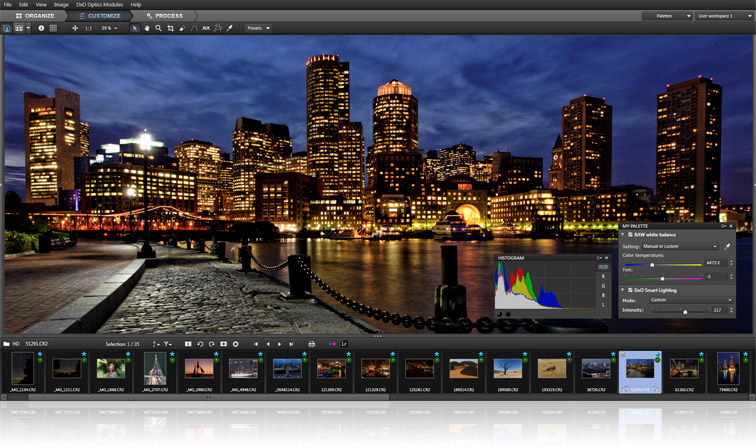Open the DxO Optics Modules menu
Viewport: 756px width, 447px height.
(99, 5)
